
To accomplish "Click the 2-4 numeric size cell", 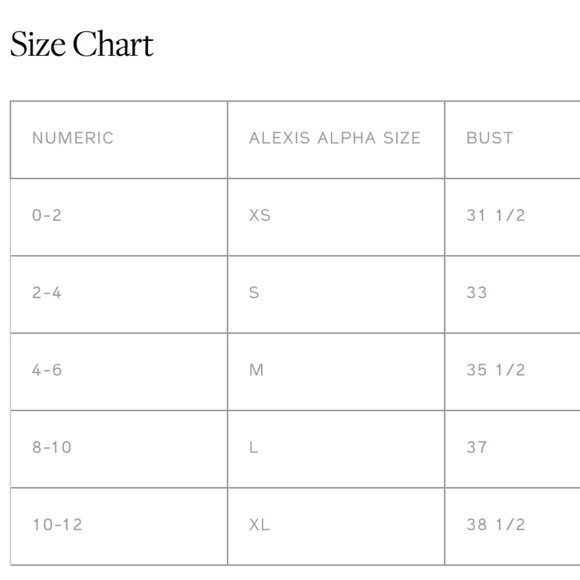I will 119,294.
